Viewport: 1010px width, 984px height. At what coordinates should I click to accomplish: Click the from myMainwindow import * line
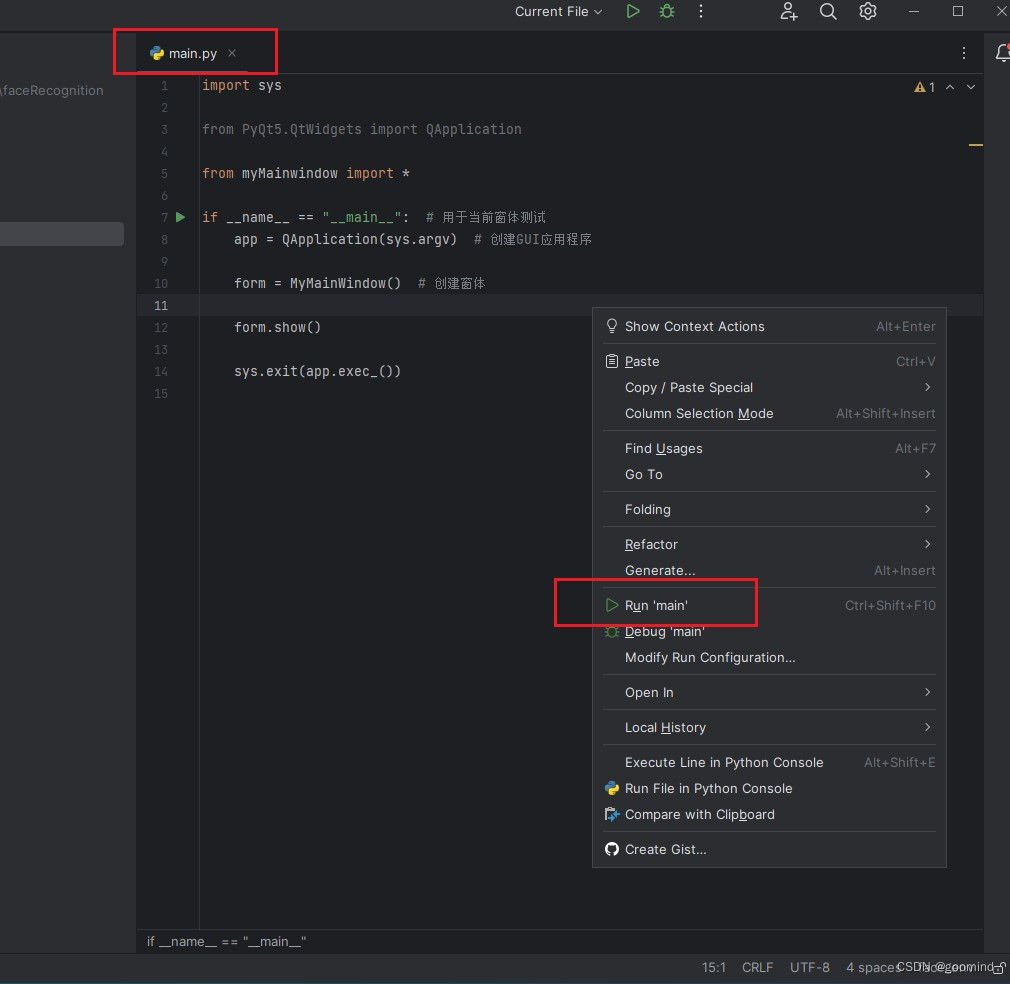point(306,174)
